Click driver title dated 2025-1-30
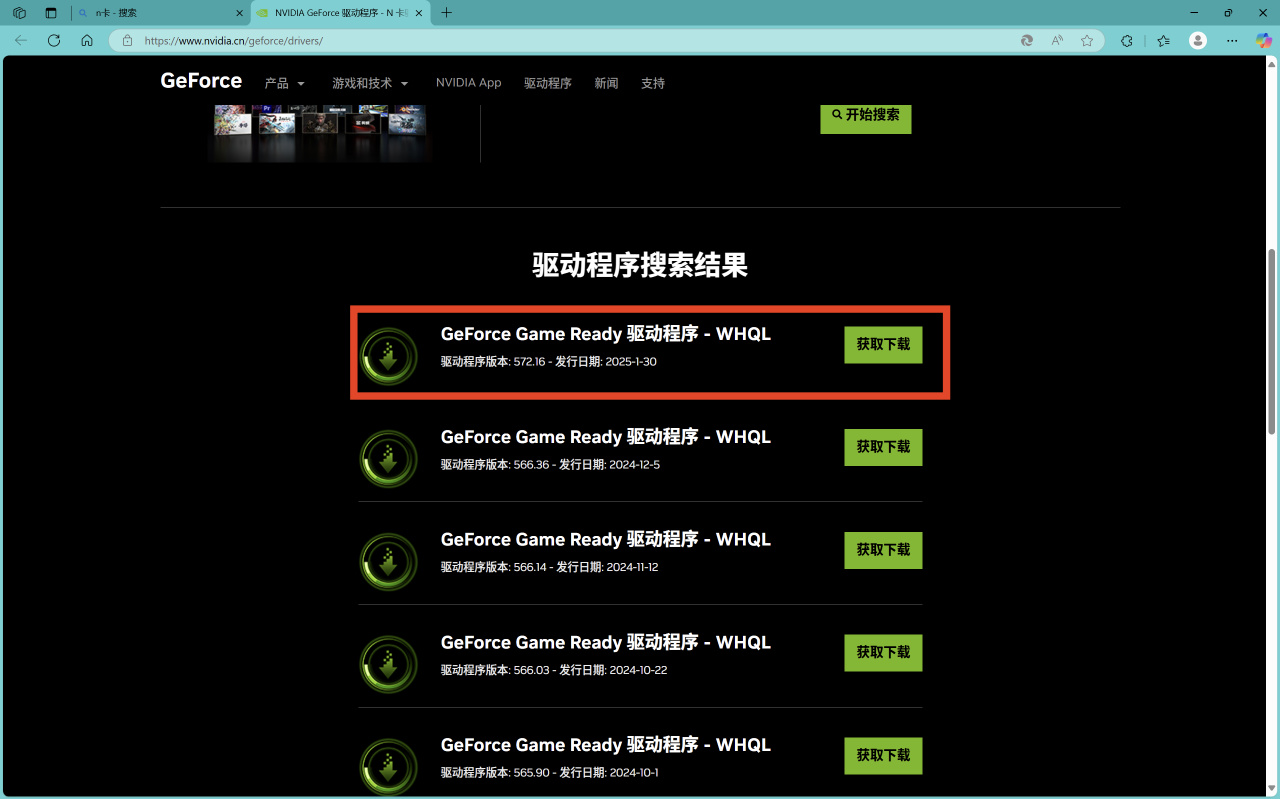Screen dimensions: 1280x799 (606, 334)
